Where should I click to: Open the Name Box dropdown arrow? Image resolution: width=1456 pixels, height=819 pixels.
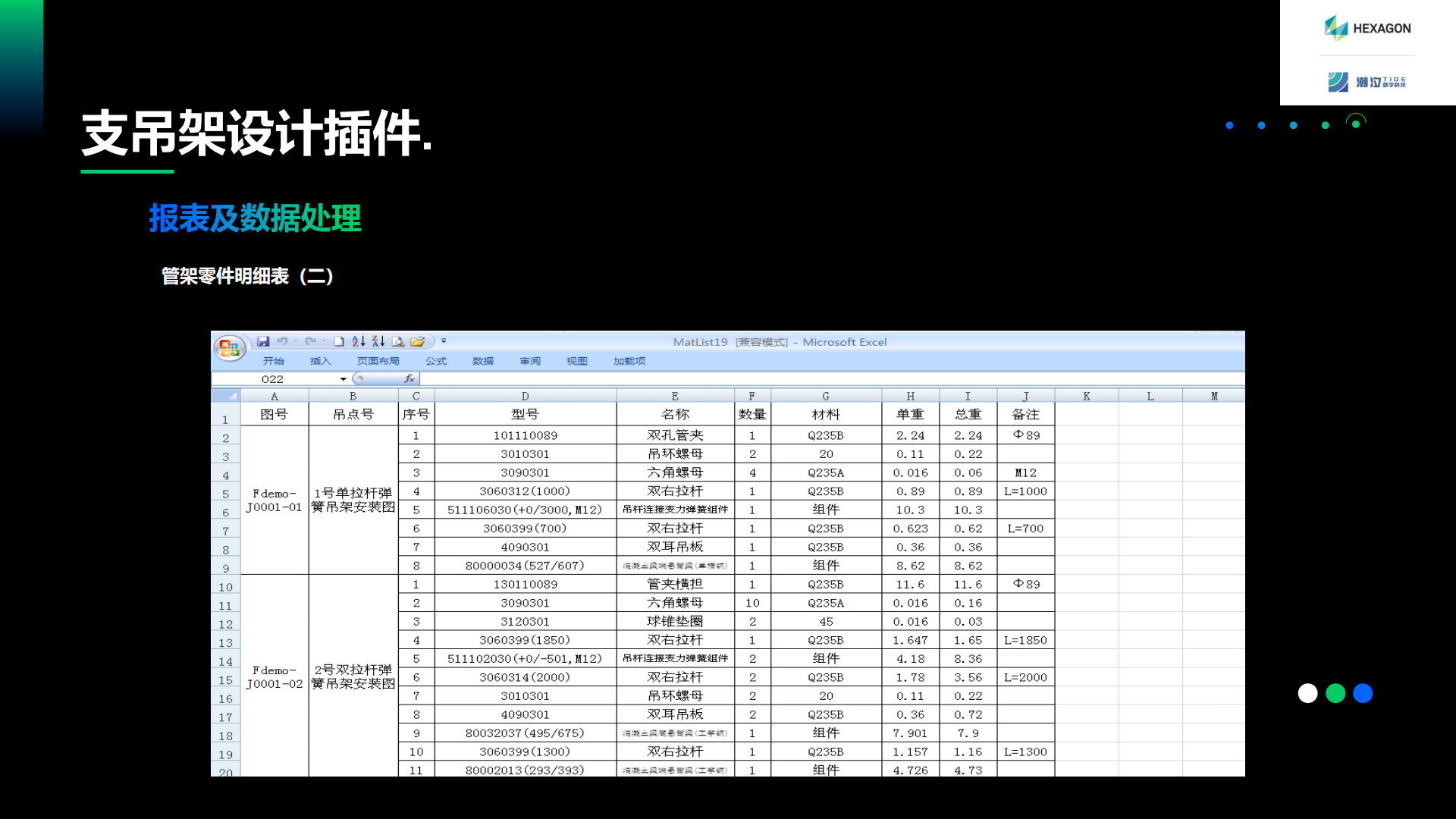344,379
